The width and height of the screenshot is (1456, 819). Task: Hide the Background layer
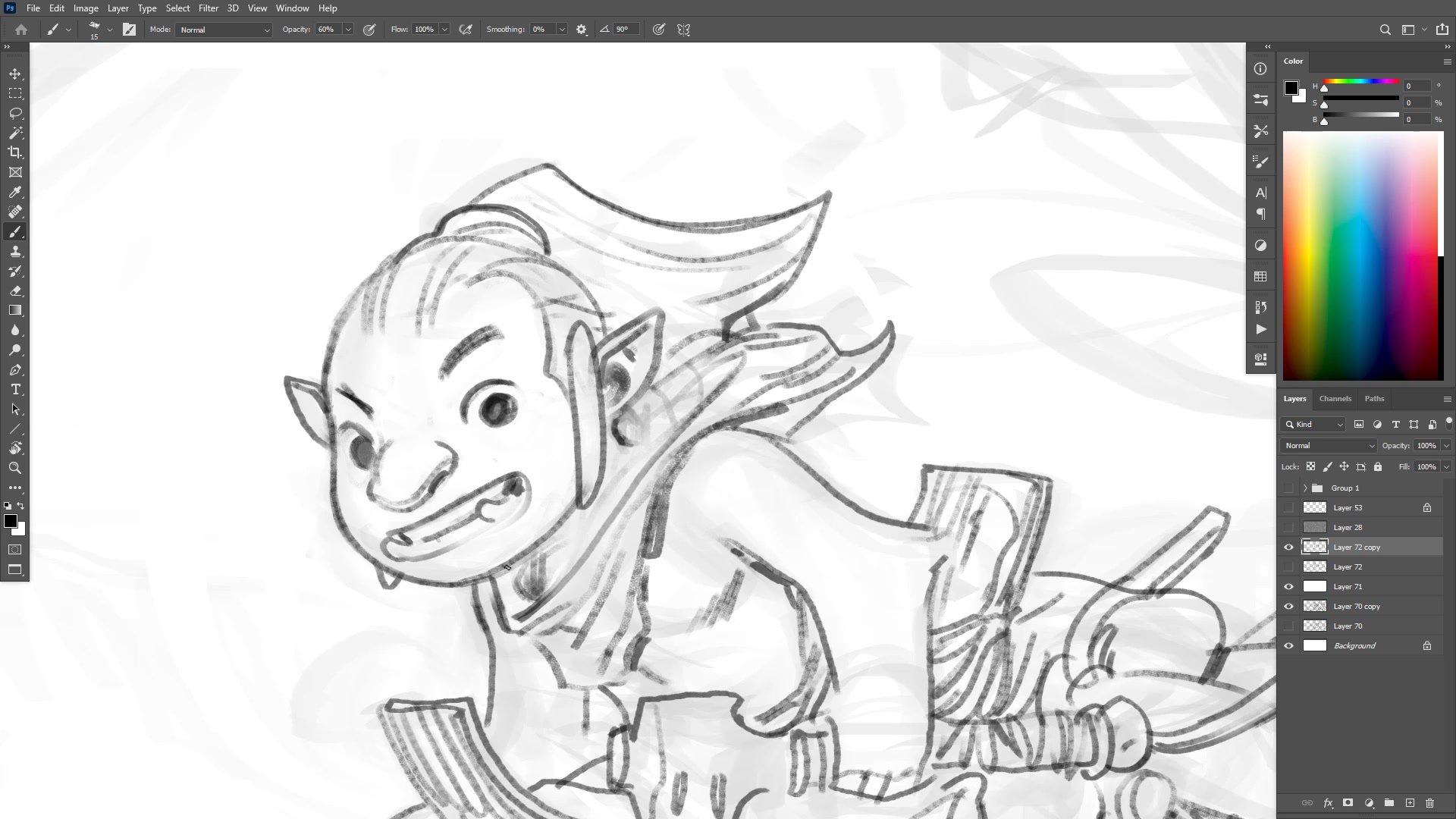click(1288, 645)
